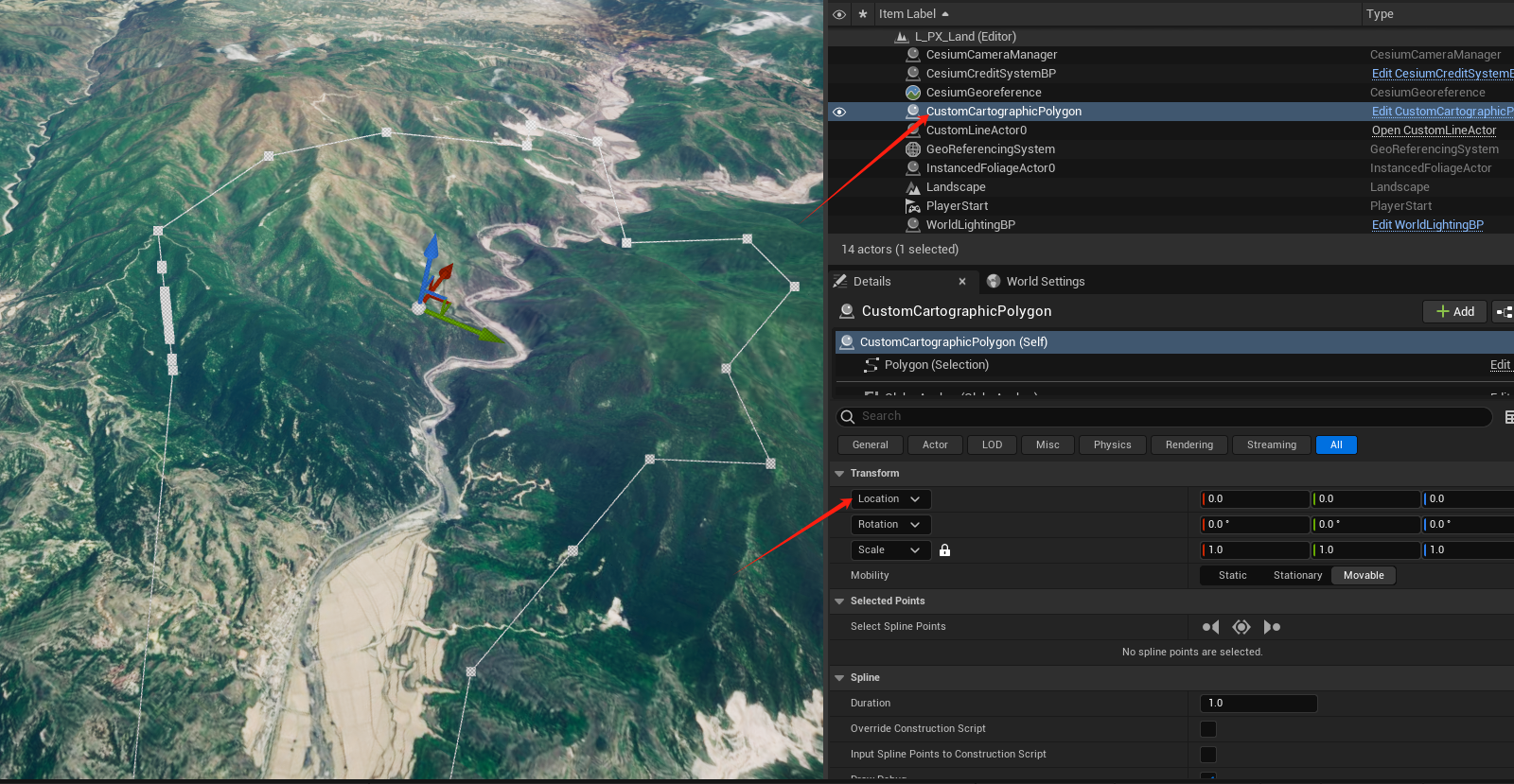
Task: Click the select all spline points icon
Action: point(1241,627)
